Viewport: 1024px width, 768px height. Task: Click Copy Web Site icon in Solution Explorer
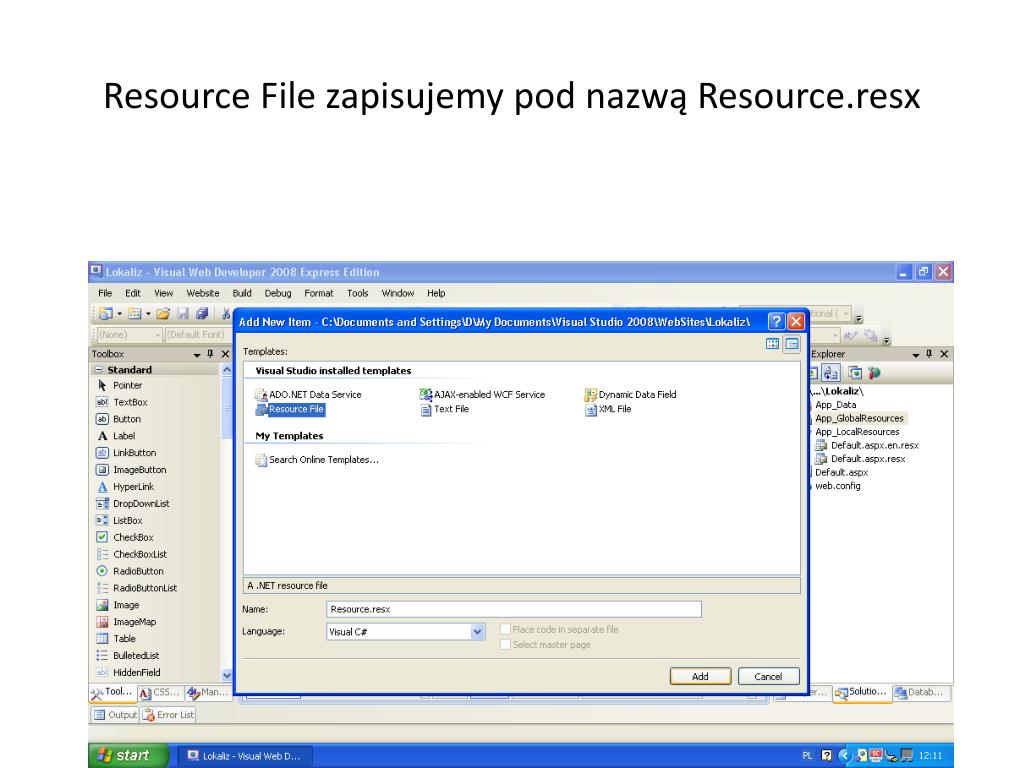click(x=855, y=373)
